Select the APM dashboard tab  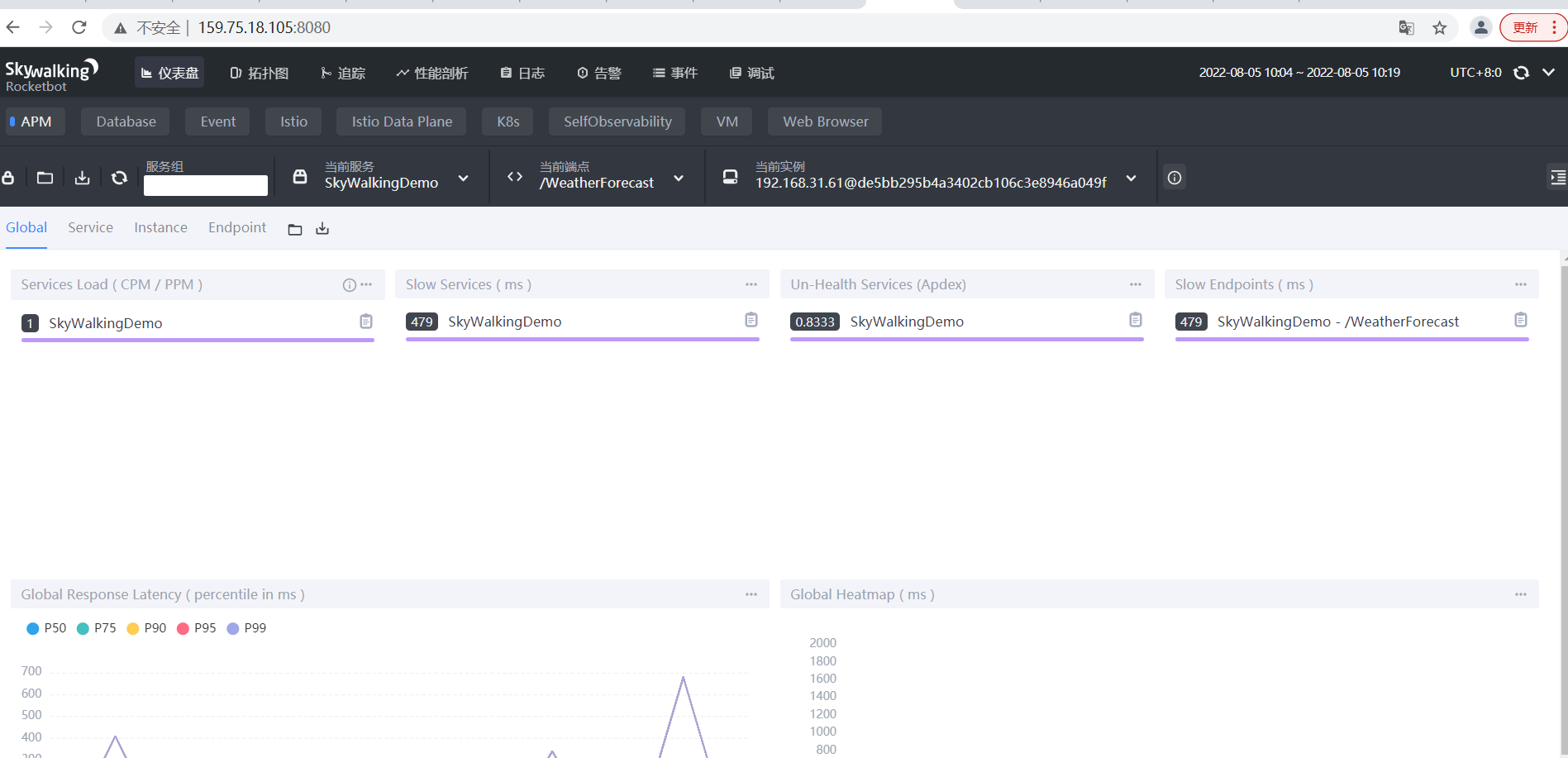(x=36, y=122)
